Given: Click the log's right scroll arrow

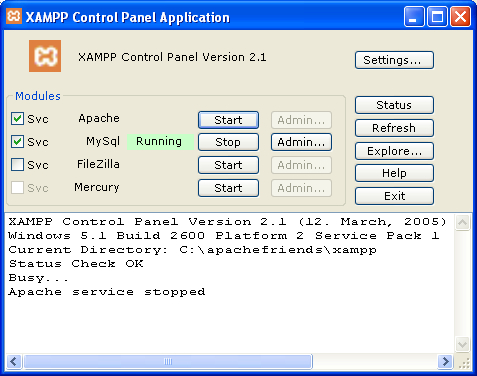Looking at the screenshot, I should coord(446,361).
